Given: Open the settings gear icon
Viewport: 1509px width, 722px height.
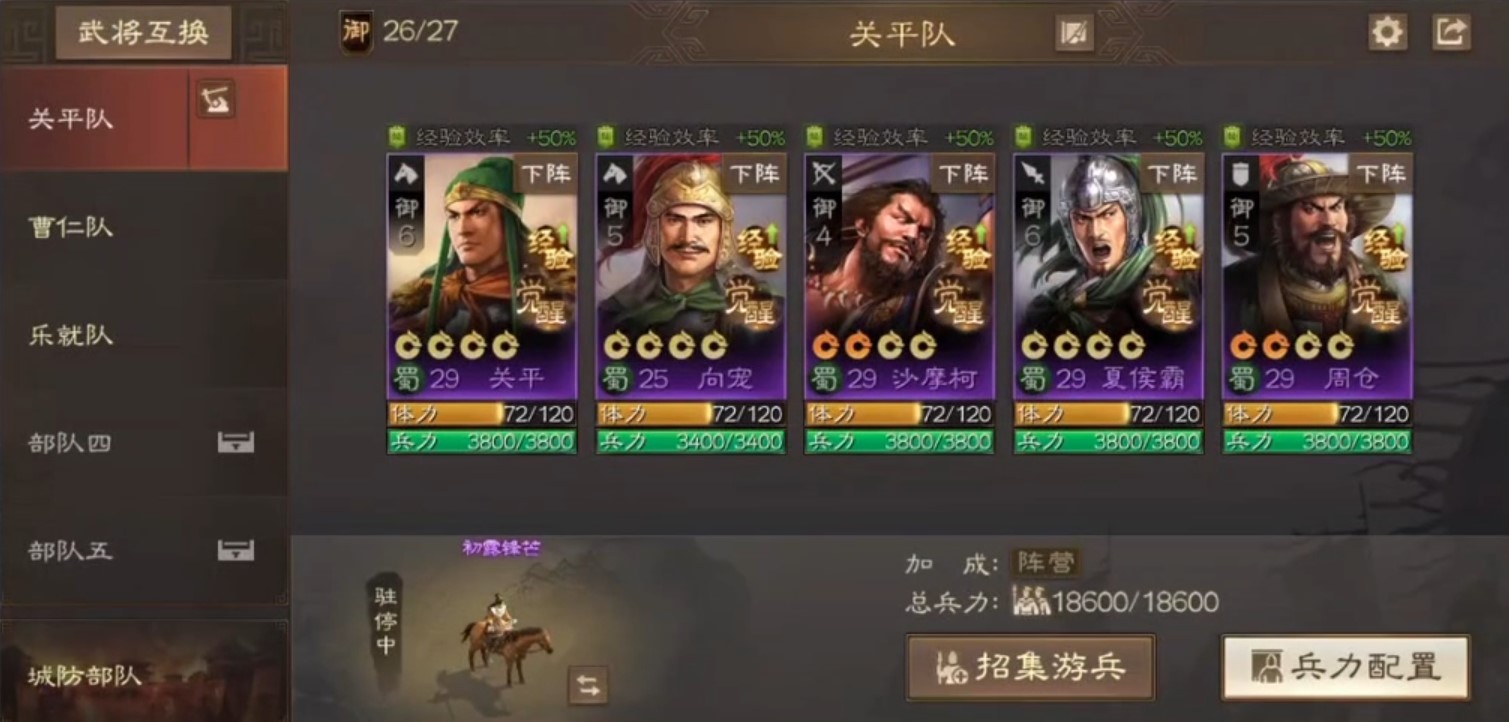Looking at the screenshot, I should (1387, 32).
